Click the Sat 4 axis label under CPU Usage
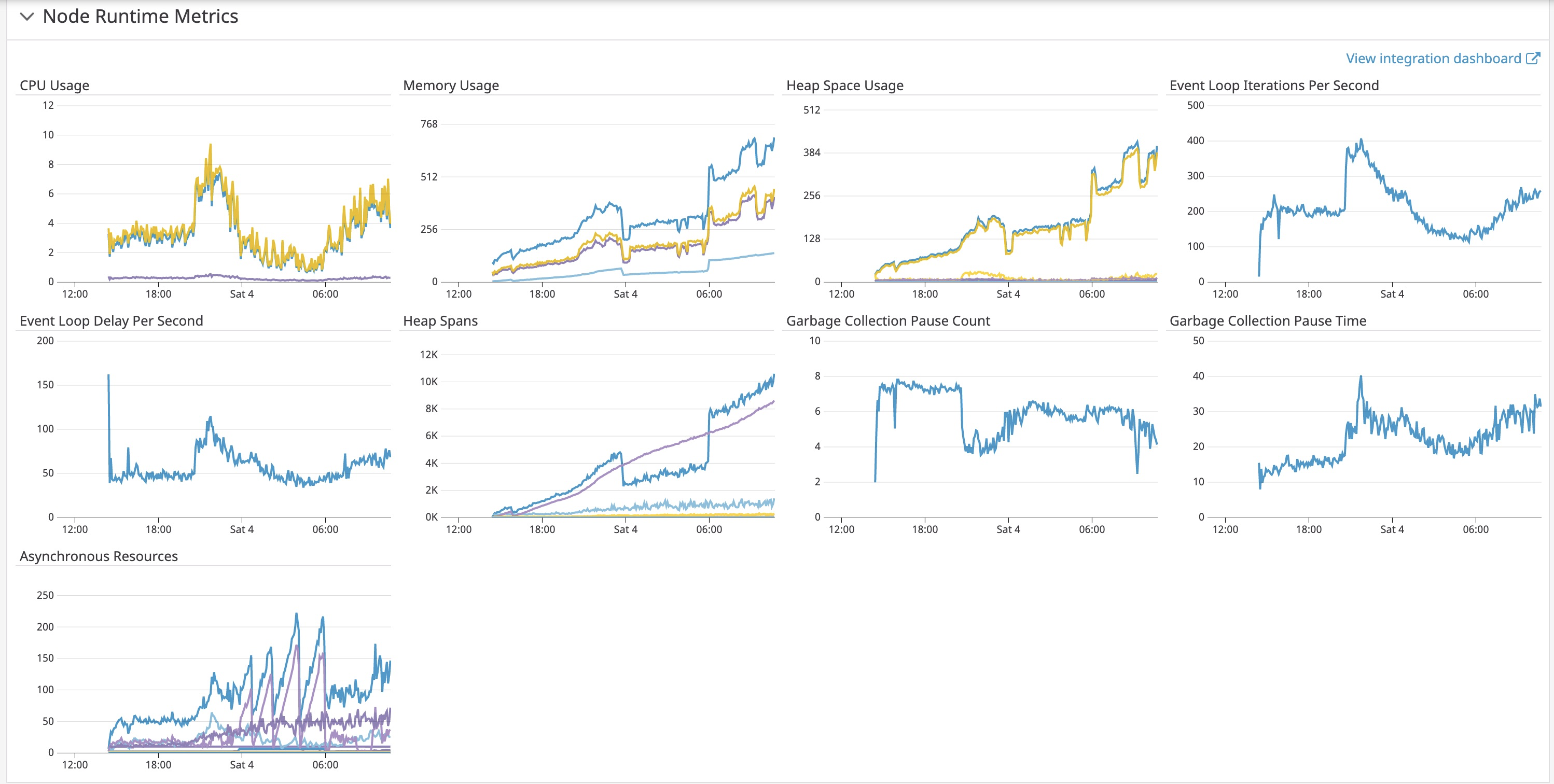Screen dimensions: 1554x784 pos(241,293)
